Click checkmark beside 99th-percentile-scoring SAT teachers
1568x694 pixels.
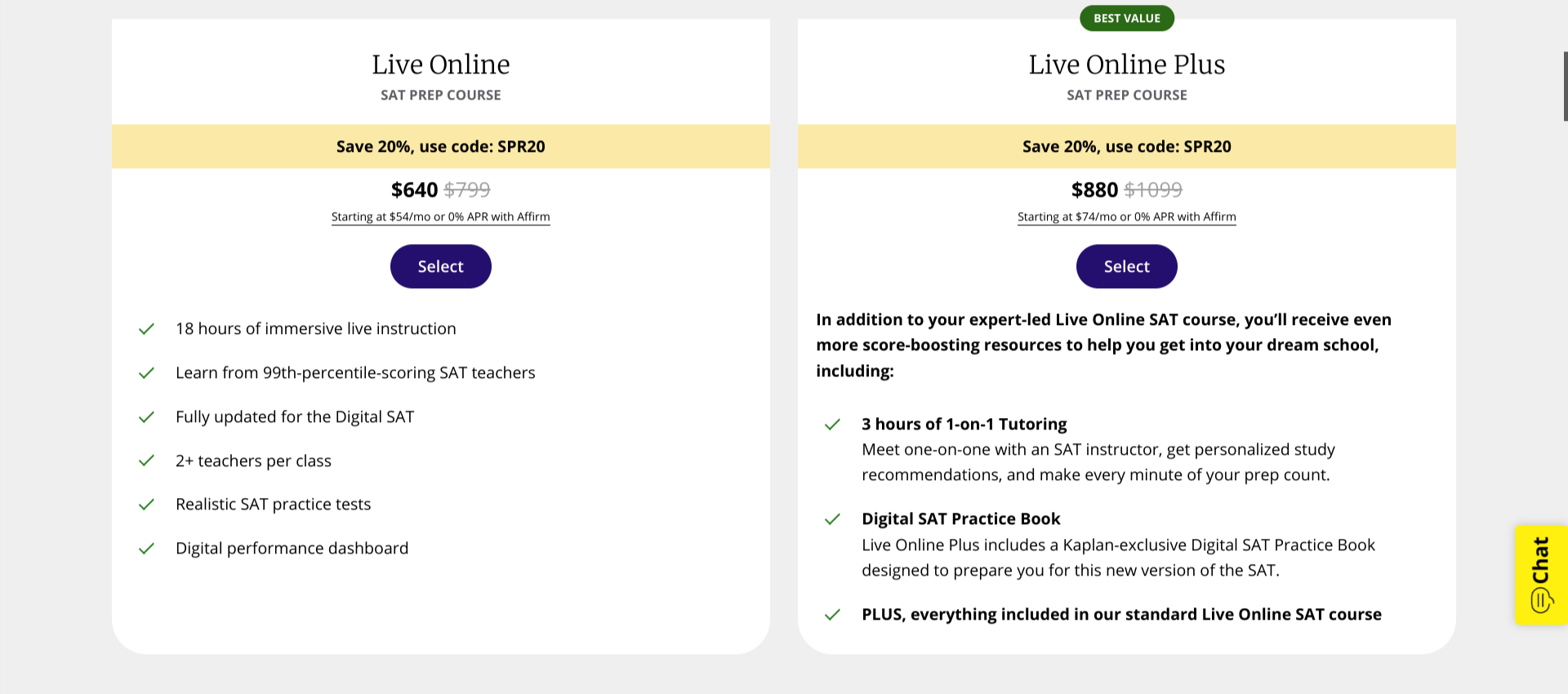click(146, 373)
